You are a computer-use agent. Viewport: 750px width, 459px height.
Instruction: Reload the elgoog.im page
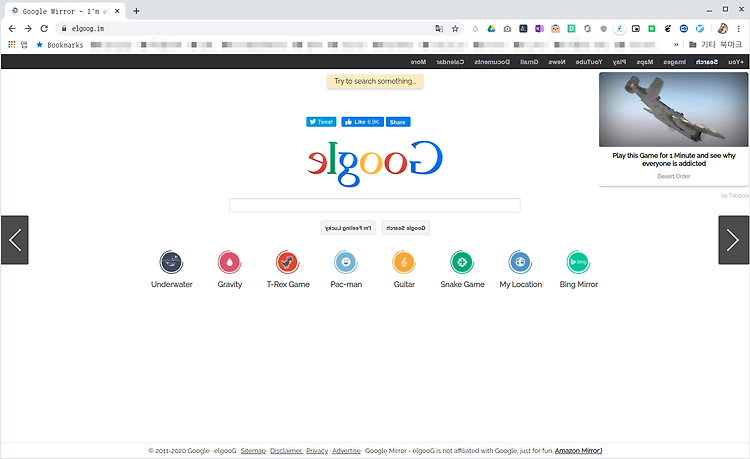(x=44, y=29)
